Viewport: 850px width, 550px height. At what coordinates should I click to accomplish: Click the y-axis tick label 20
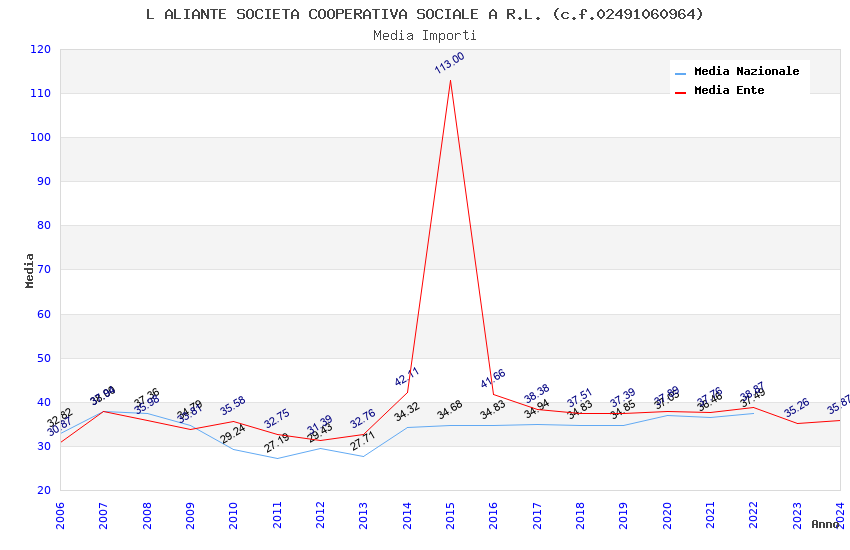(x=43, y=490)
